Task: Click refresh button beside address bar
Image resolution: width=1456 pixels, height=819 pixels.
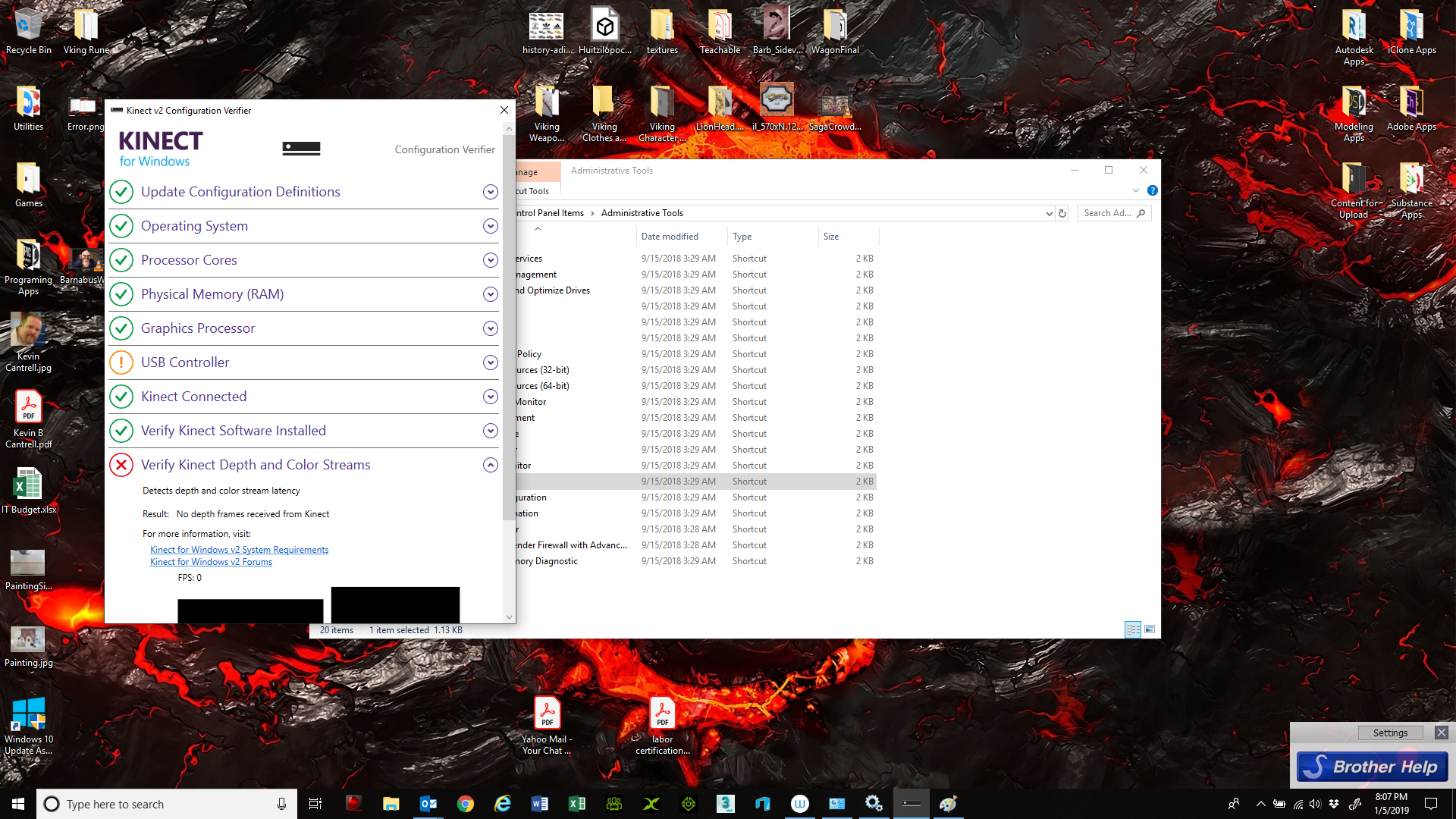Action: pos(1062,213)
